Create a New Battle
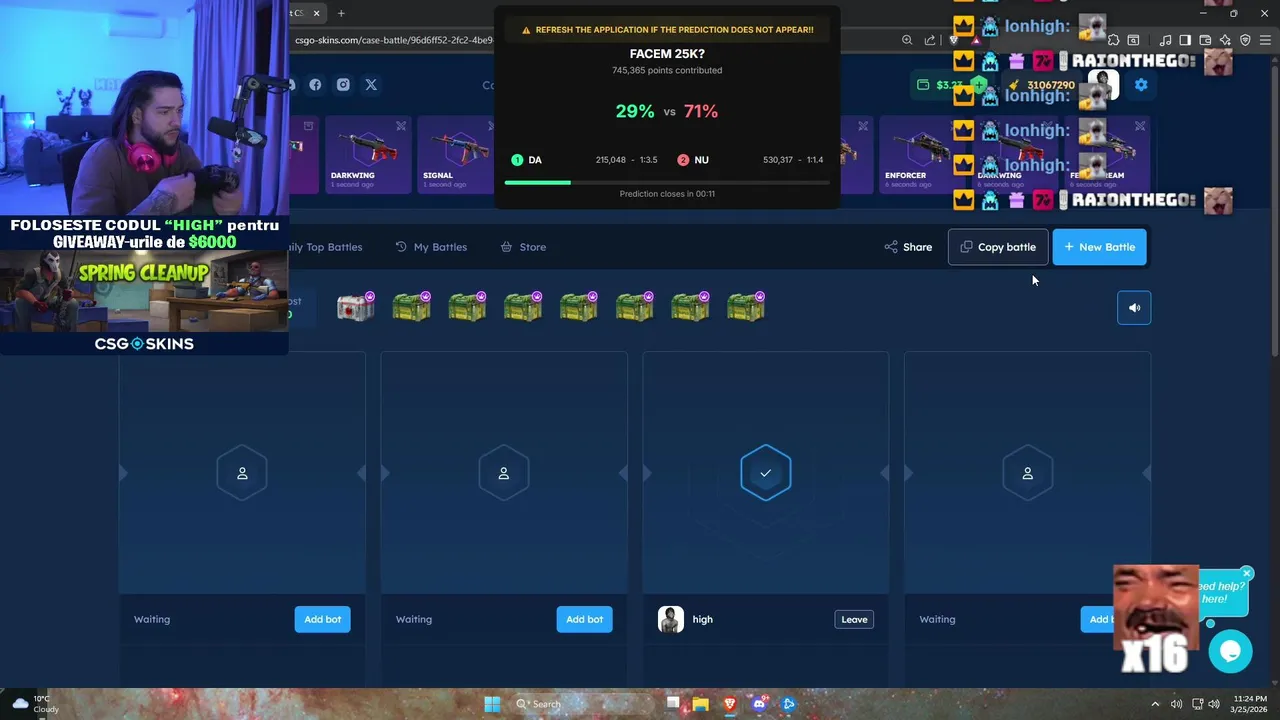 pyautogui.click(x=1100, y=247)
